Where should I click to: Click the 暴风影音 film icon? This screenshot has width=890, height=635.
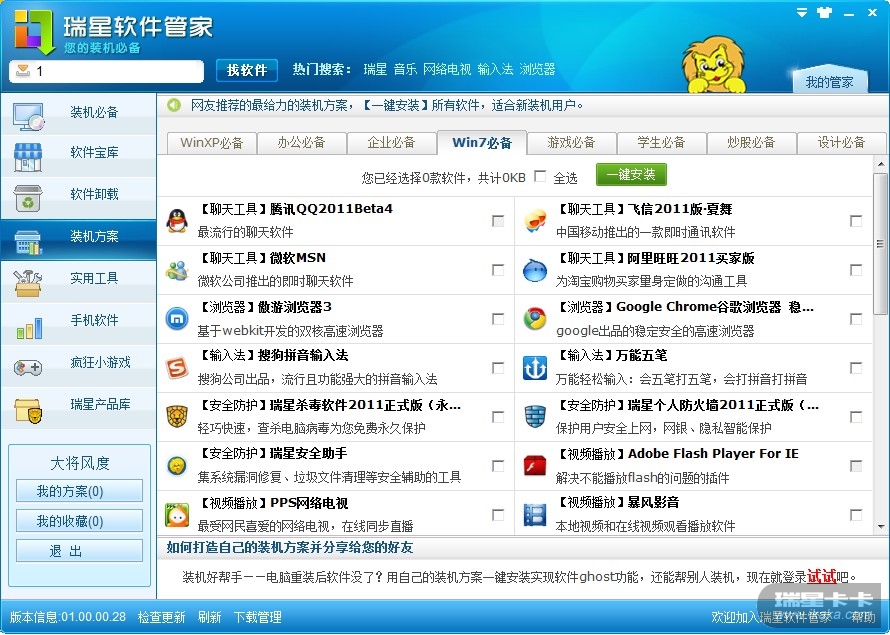pyautogui.click(x=535, y=515)
